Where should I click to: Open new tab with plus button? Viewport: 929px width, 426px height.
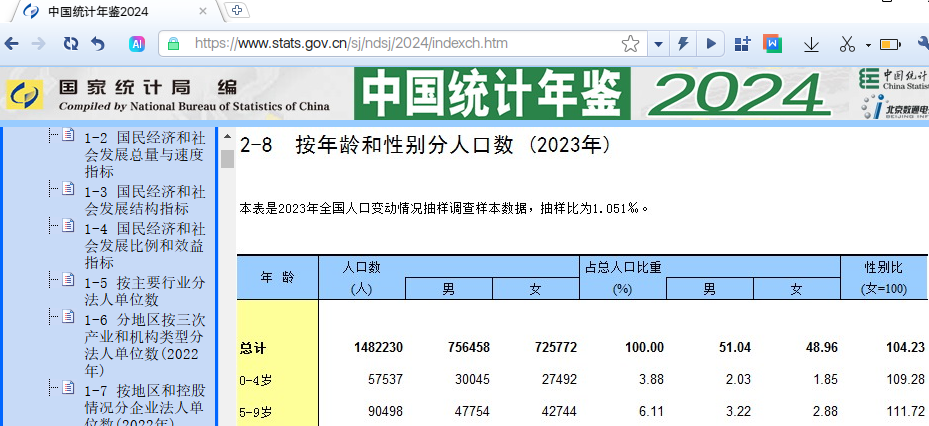(x=238, y=10)
